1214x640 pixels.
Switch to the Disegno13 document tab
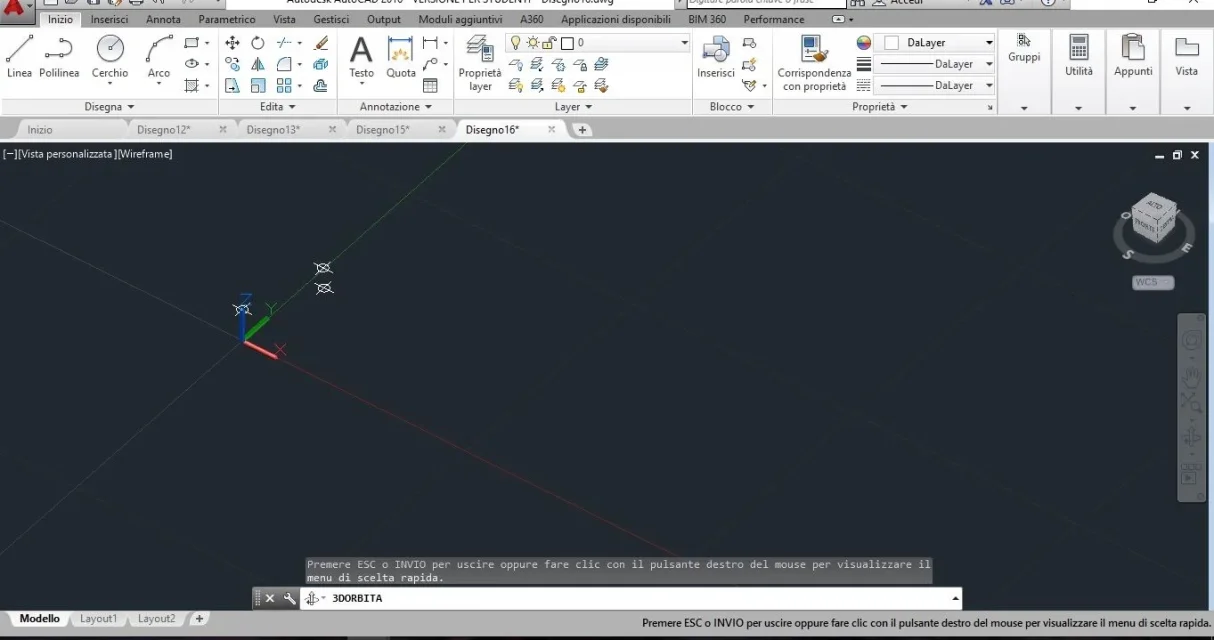[273, 130]
